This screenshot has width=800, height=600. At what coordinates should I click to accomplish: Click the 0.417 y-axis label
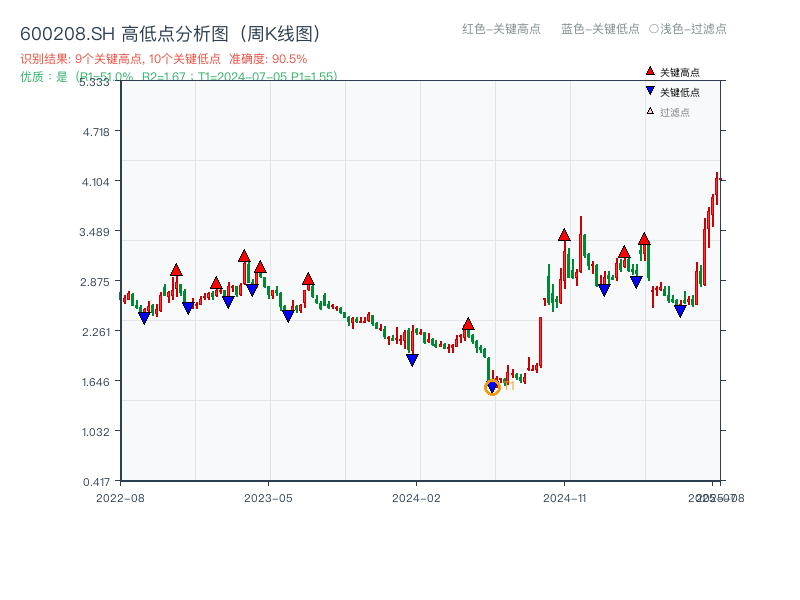(96, 482)
